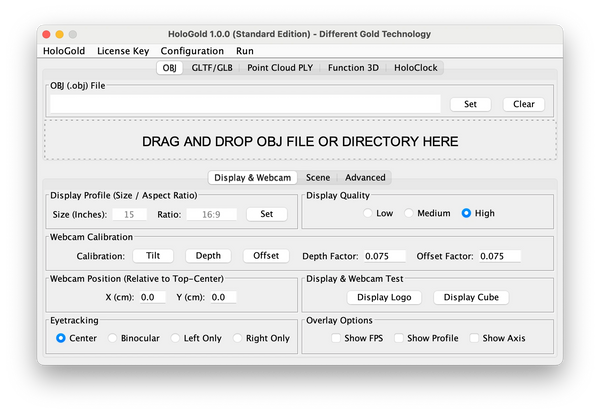The width and height of the screenshot is (600, 414).
Task: Toggle the Show Axis checkbox
Action: (475, 338)
